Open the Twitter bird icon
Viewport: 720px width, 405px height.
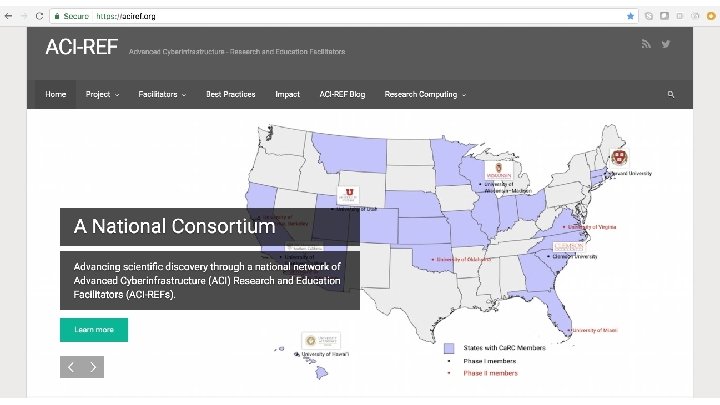click(x=666, y=44)
